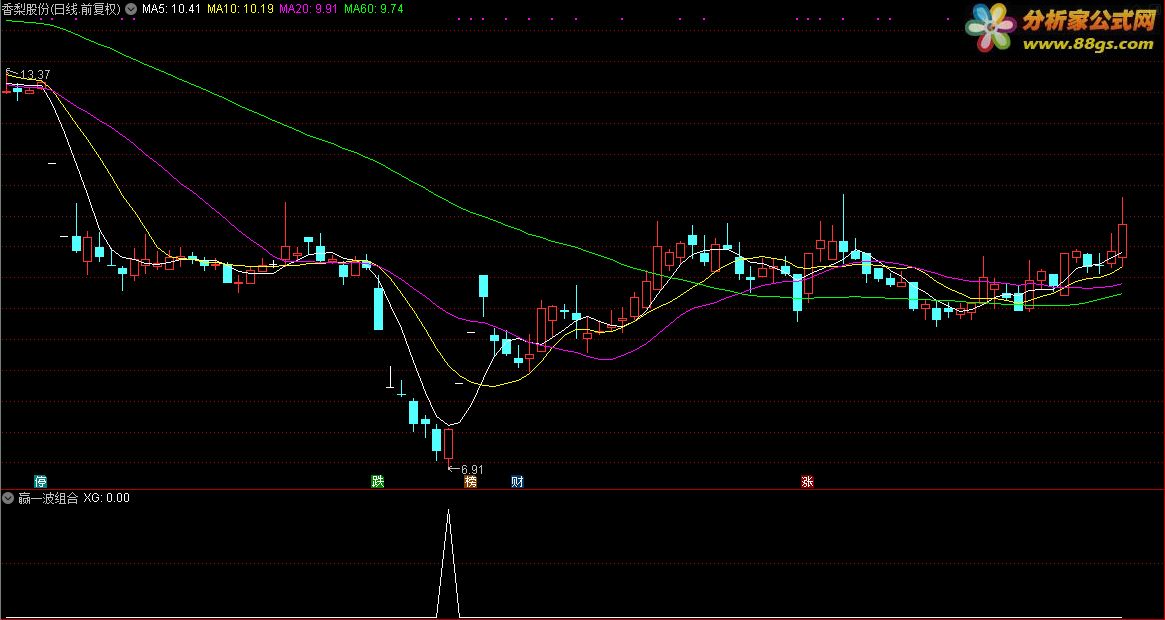Click the orange 榜 event marker

[x=470, y=482]
